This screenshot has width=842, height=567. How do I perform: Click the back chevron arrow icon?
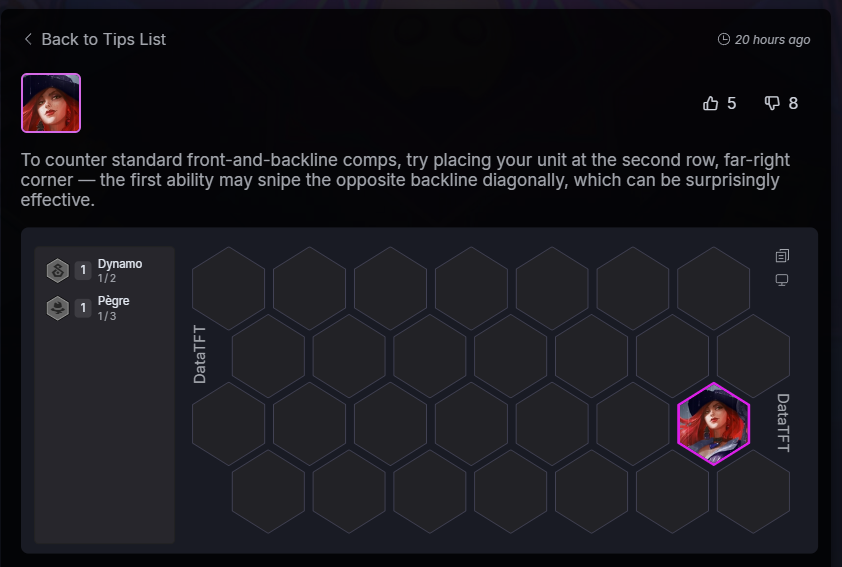[x=28, y=39]
